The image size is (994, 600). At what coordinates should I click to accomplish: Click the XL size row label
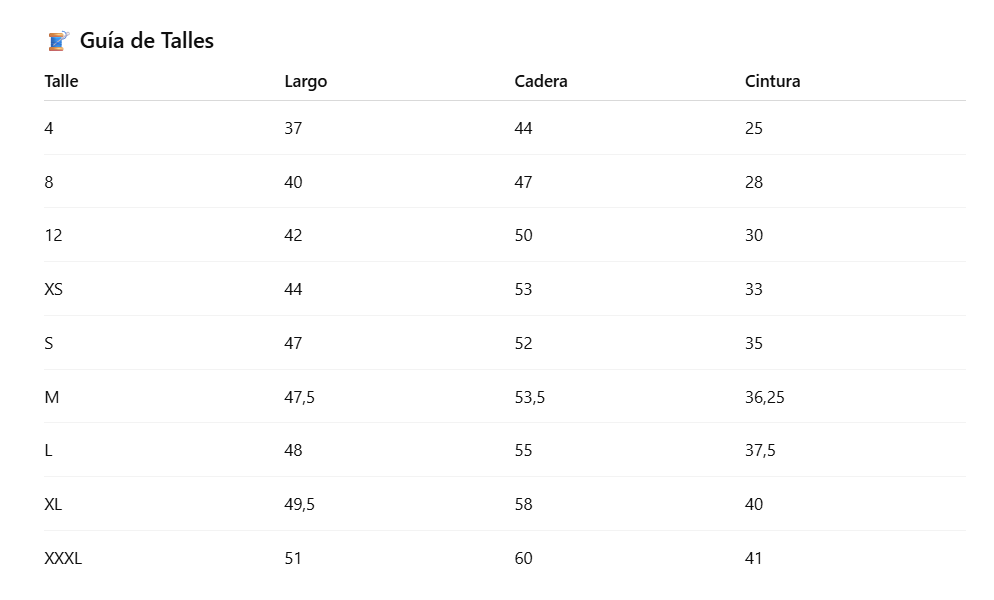[53, 504]
